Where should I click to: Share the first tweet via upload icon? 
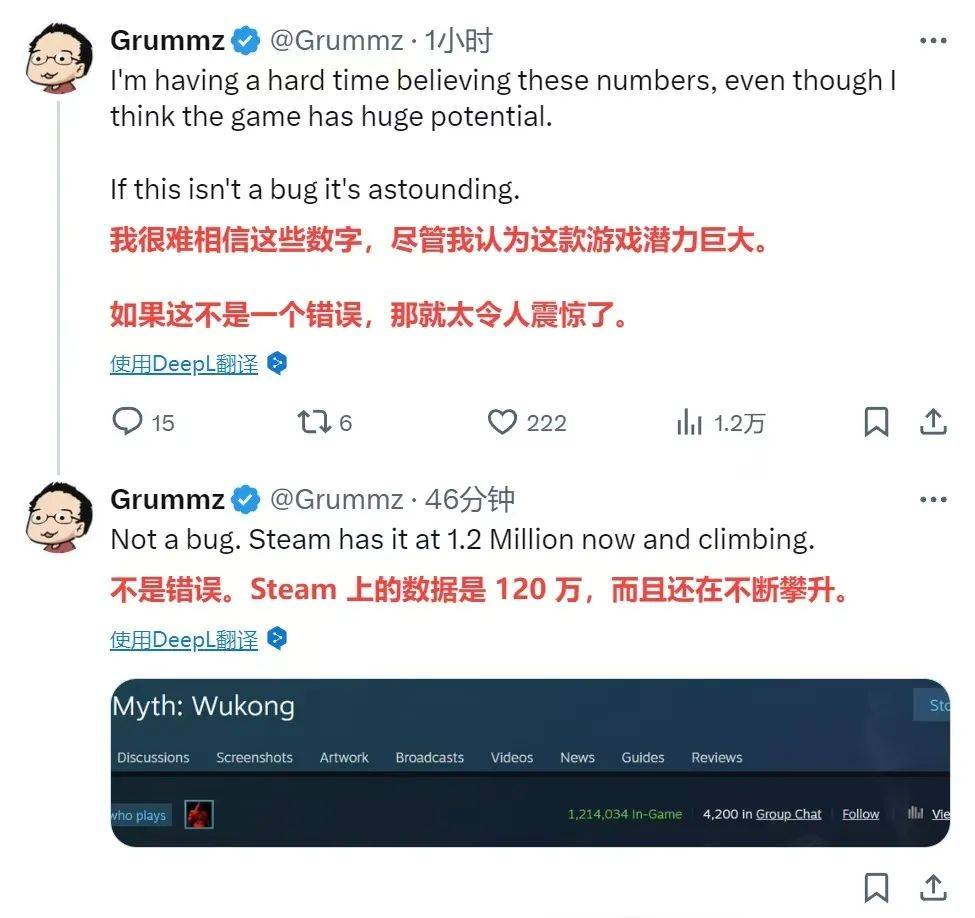point(933,422)
